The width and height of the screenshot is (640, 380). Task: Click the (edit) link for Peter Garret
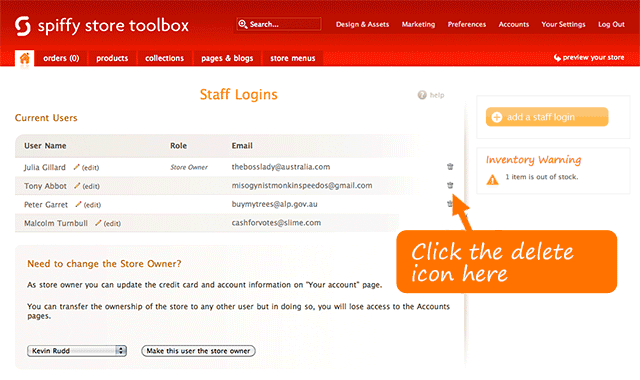point(92,205)
